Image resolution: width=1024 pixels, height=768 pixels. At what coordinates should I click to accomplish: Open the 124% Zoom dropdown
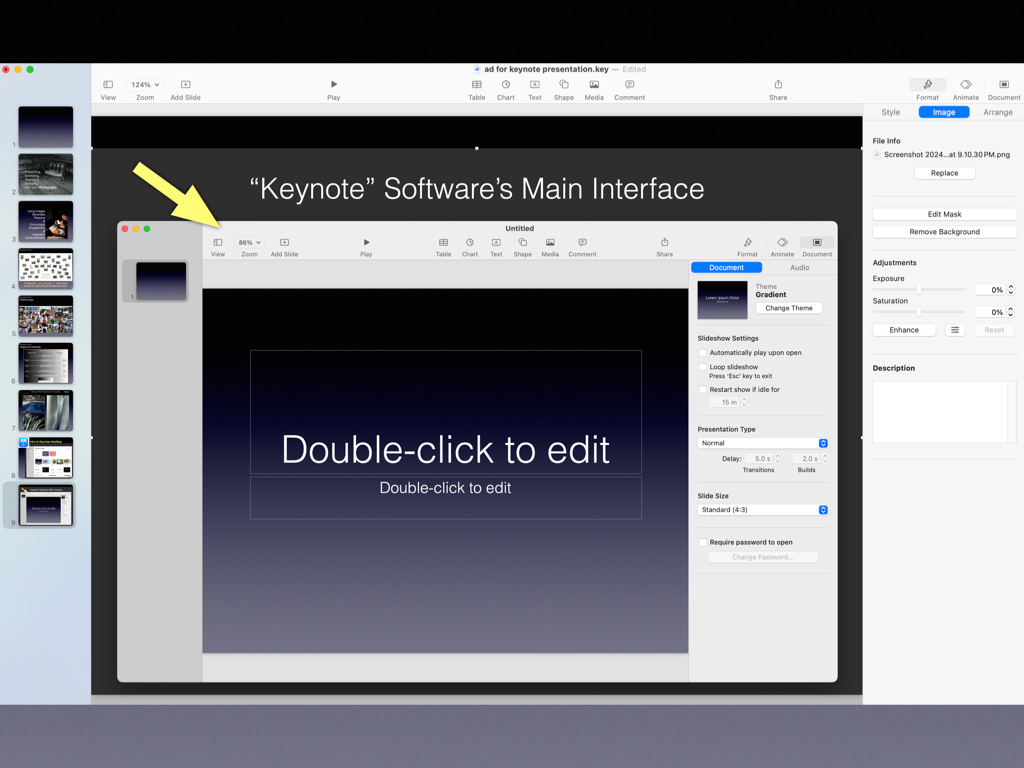[x=145, y=85]
